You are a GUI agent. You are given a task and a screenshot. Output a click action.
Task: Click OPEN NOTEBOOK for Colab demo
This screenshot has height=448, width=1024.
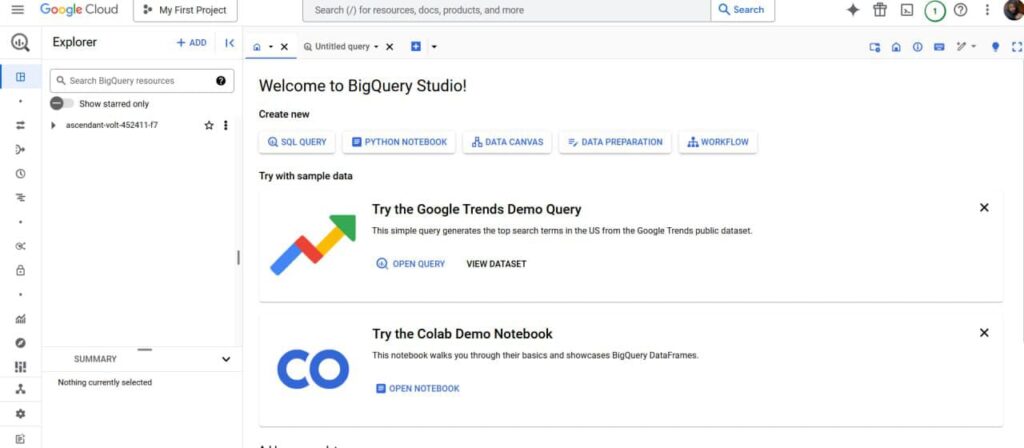pos(418,389)
